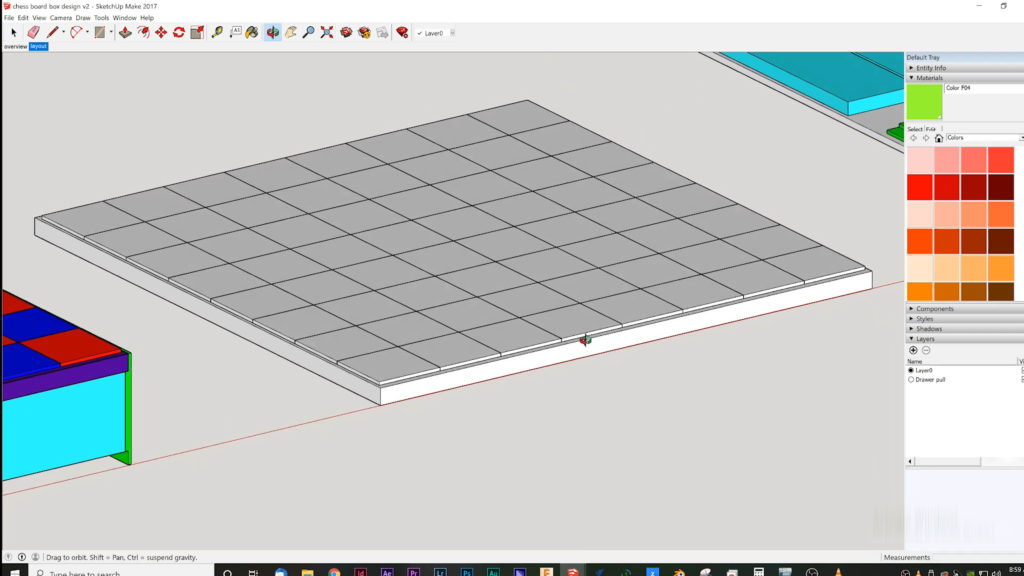Switch to the overview scene tab
This screenshot has width=1024, height=576.
click(x=16, y=46)
